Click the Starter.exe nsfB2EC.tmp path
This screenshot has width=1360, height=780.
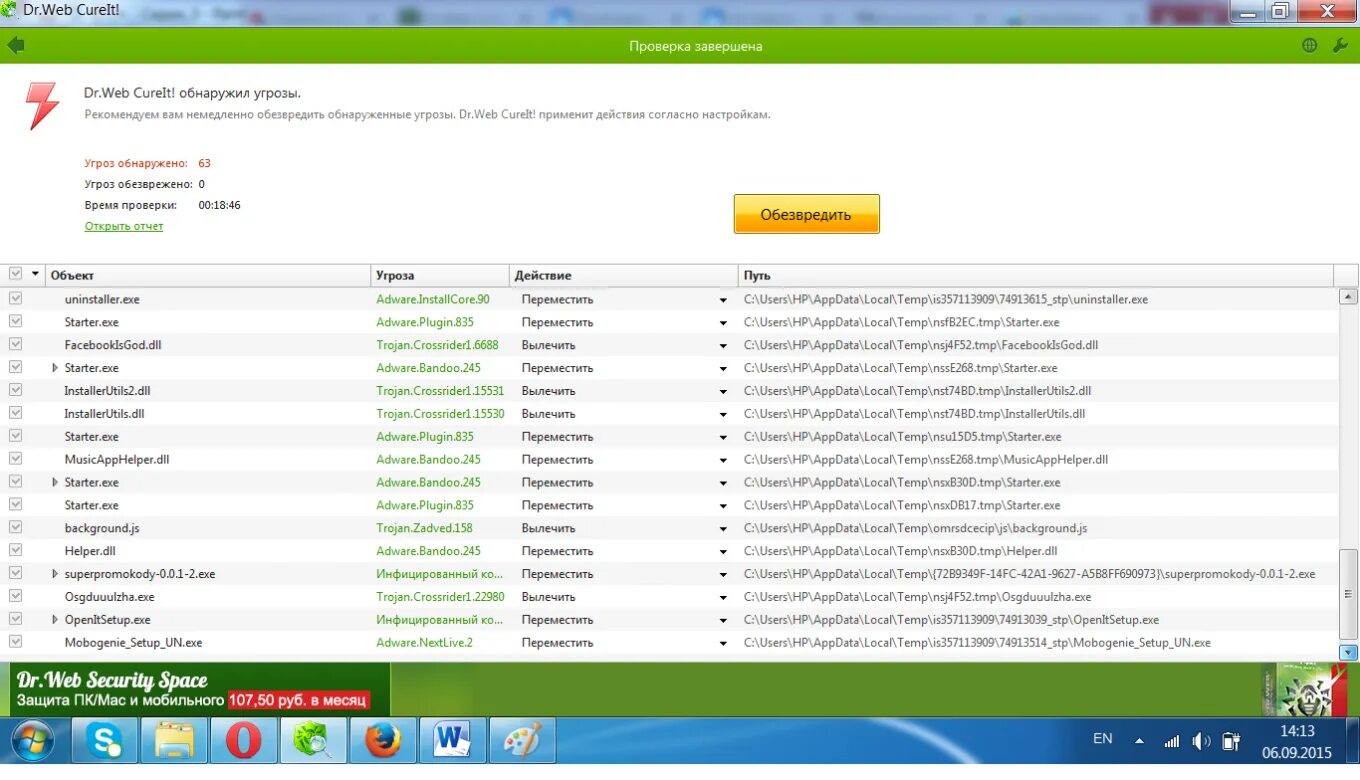tap(901, 322)
